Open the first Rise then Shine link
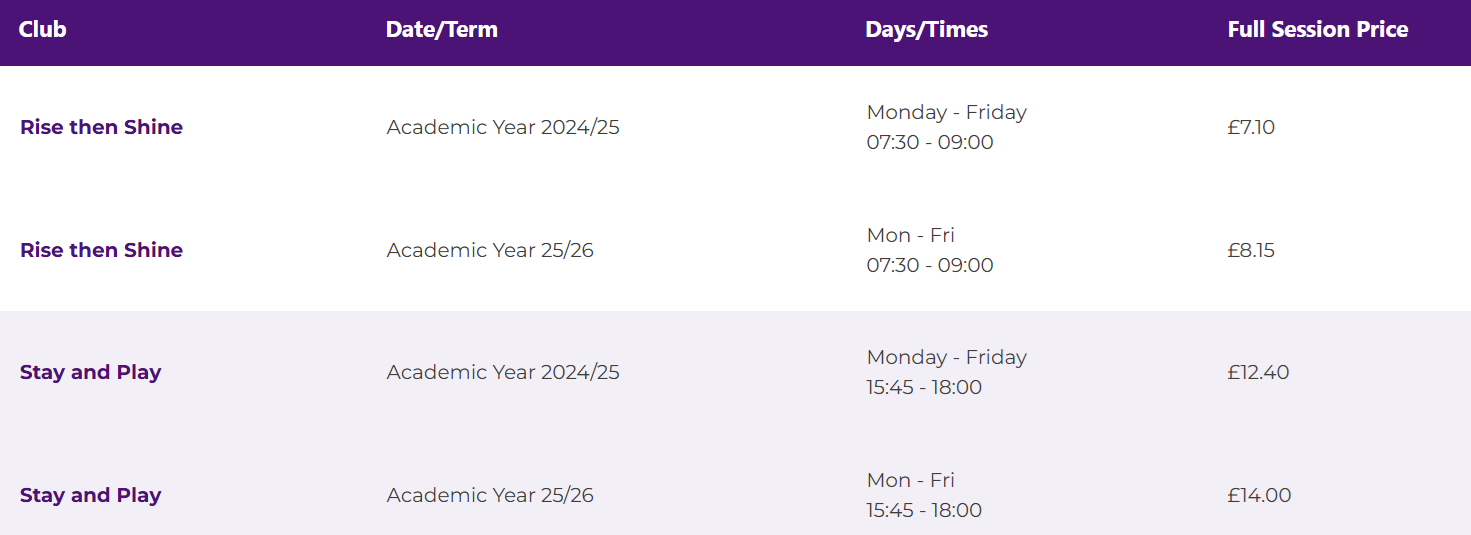 point(101,127)
